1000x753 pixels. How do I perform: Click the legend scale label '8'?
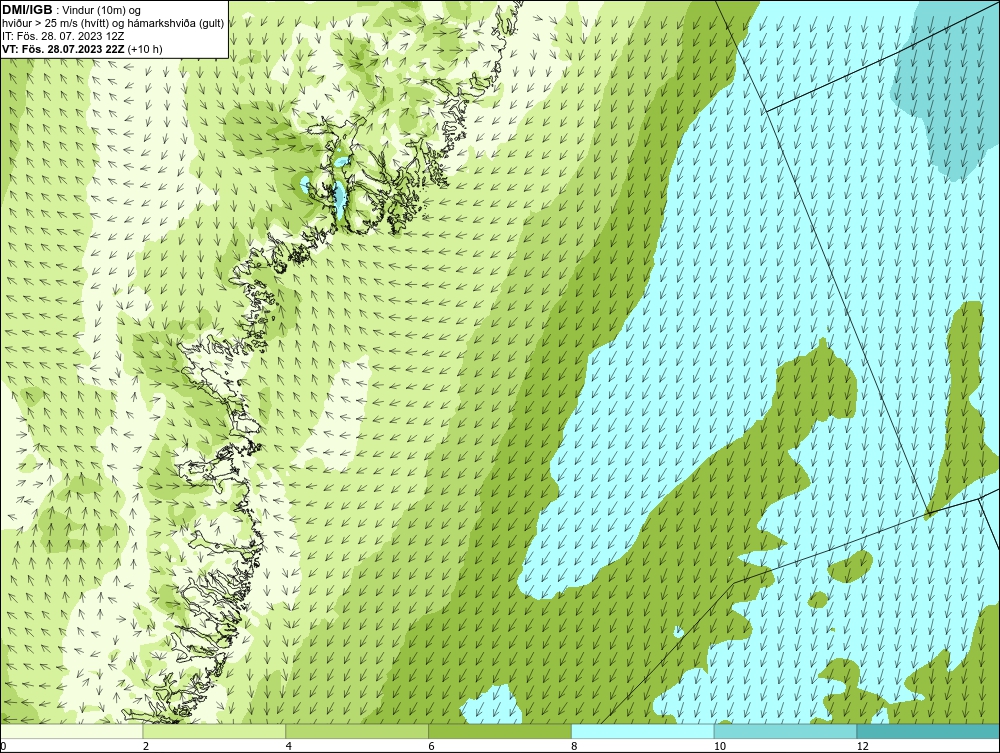pyautogui.click(x=574, y=746)
